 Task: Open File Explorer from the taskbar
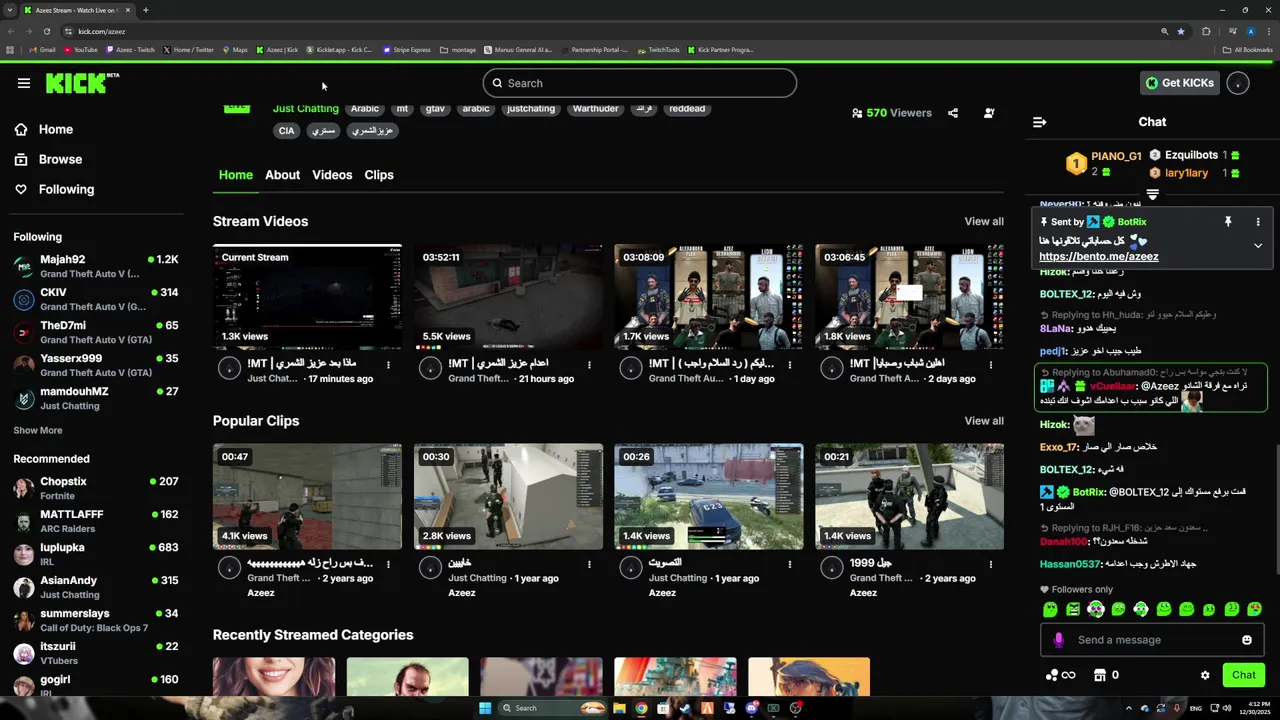click(x=619, y=708)
